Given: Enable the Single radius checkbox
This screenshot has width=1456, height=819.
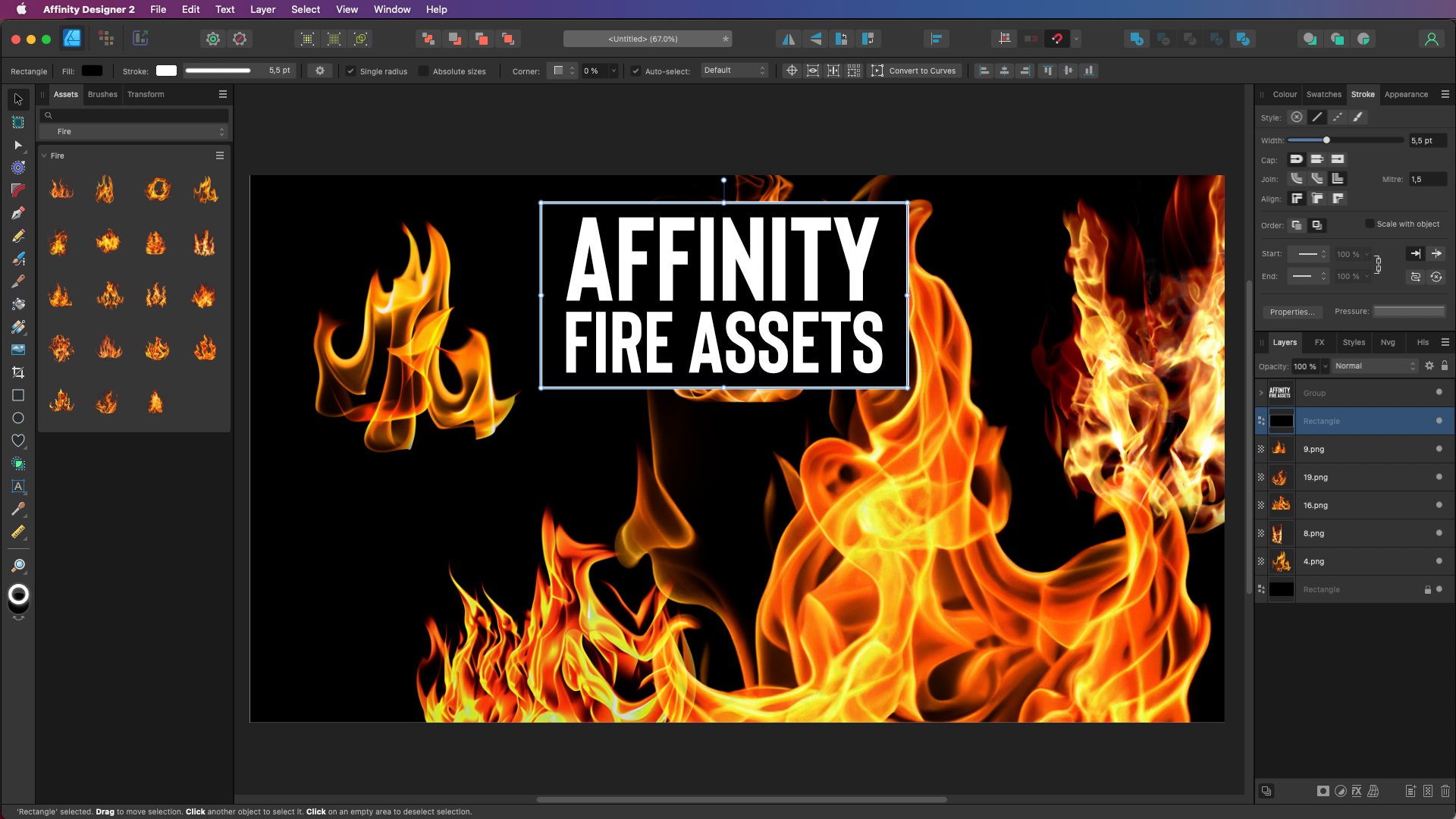Looking at the screenshot, I should 351,71.
